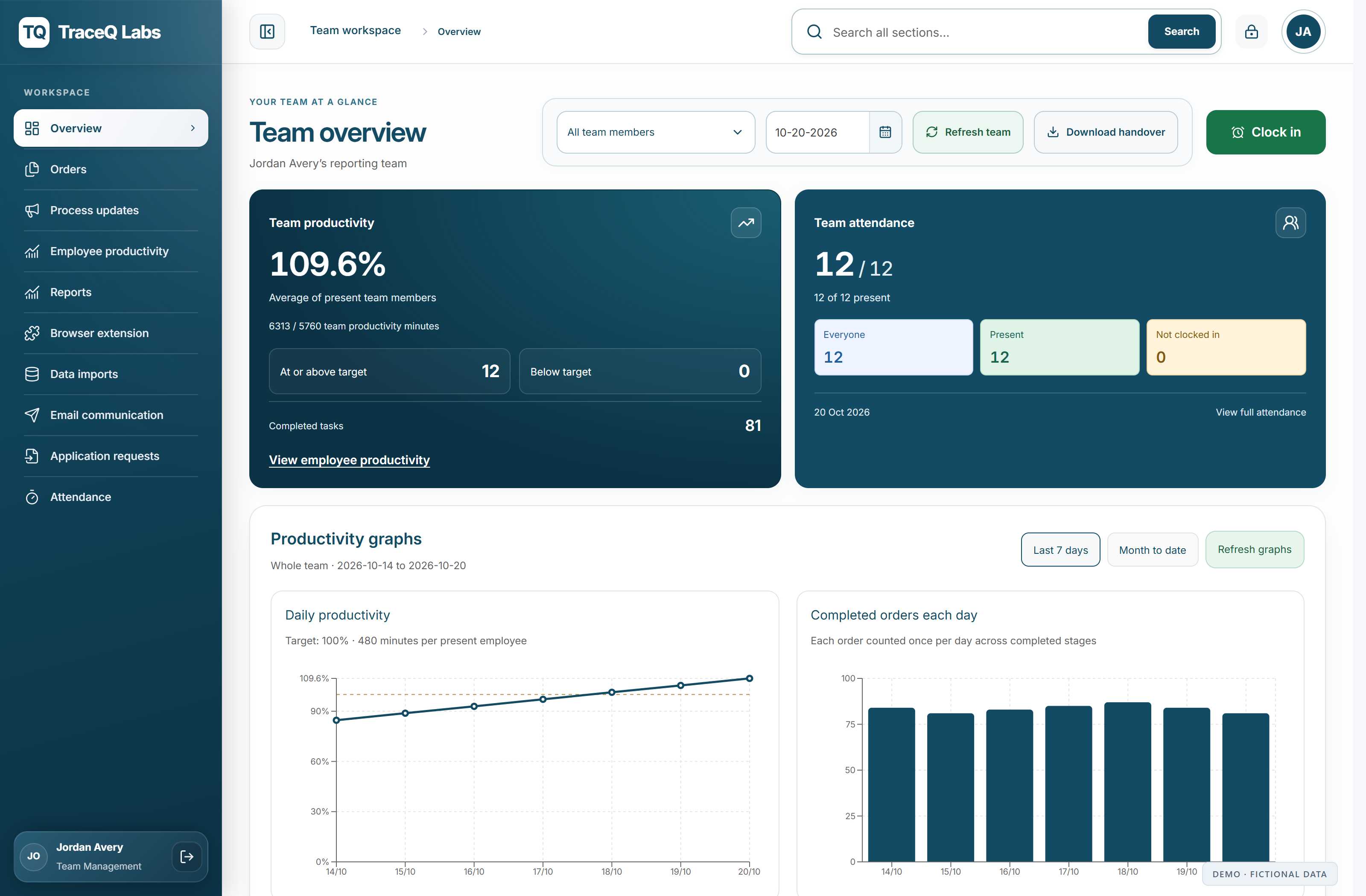Image resolution: width=1366 pixels, height=896 pixels.
Task: Open Attendance in the sidebar
Action: 111,497
